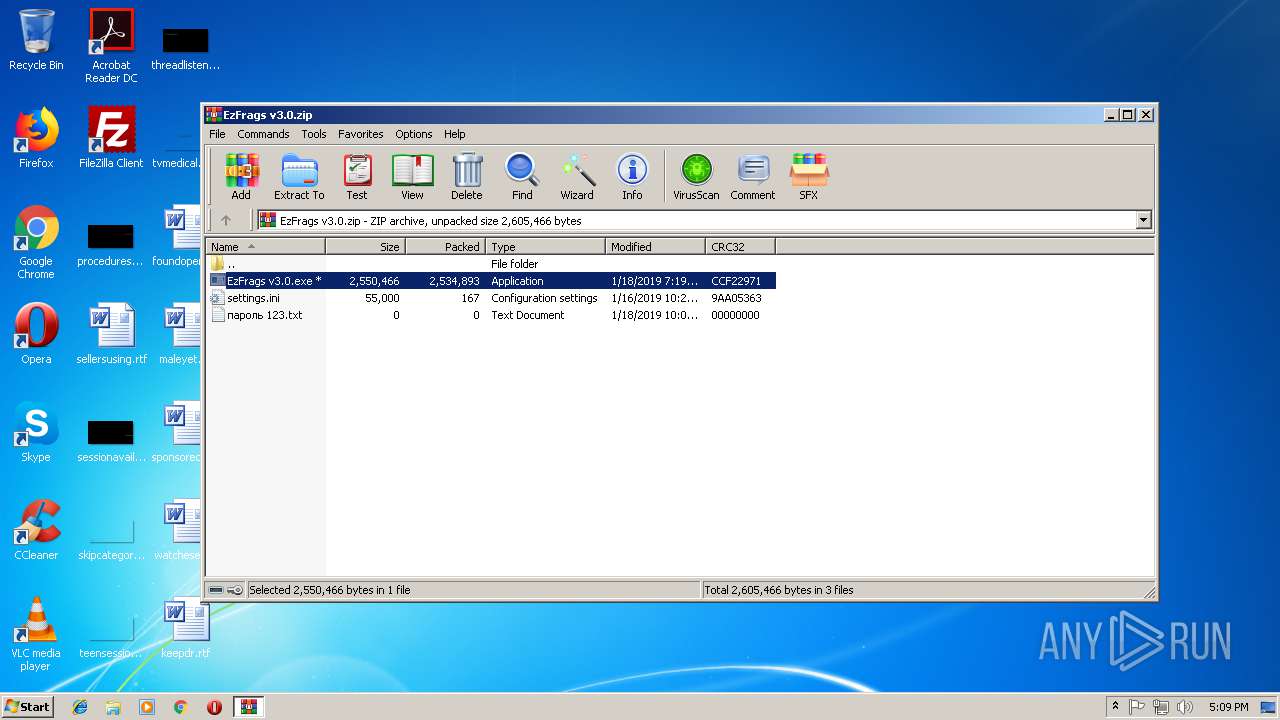Screen dimensions: 1280x720
Task: Click the Comment toolbar icon
Action: click(753, 177)
